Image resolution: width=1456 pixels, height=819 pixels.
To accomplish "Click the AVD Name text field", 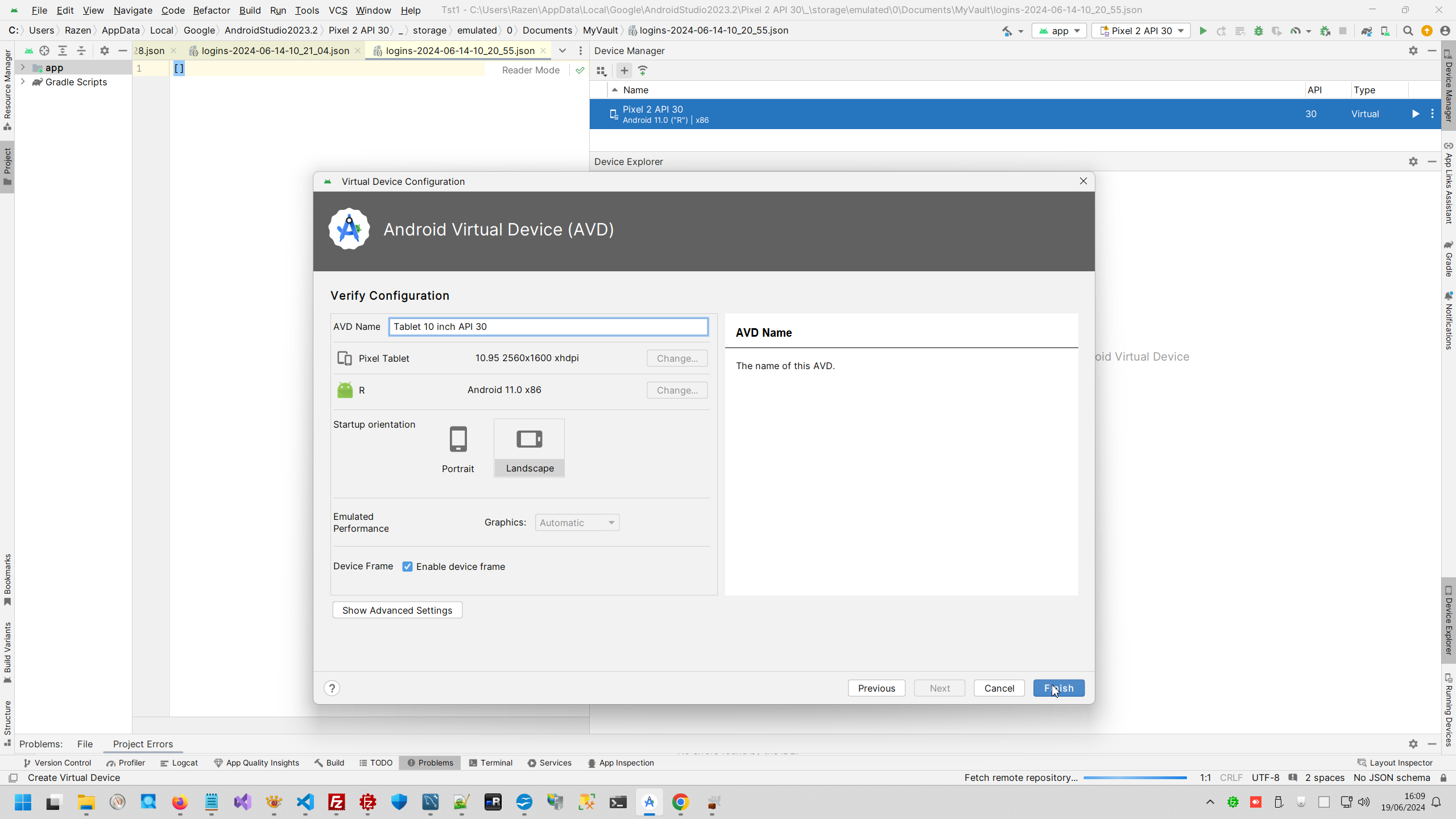I will [x=548, y=326].
